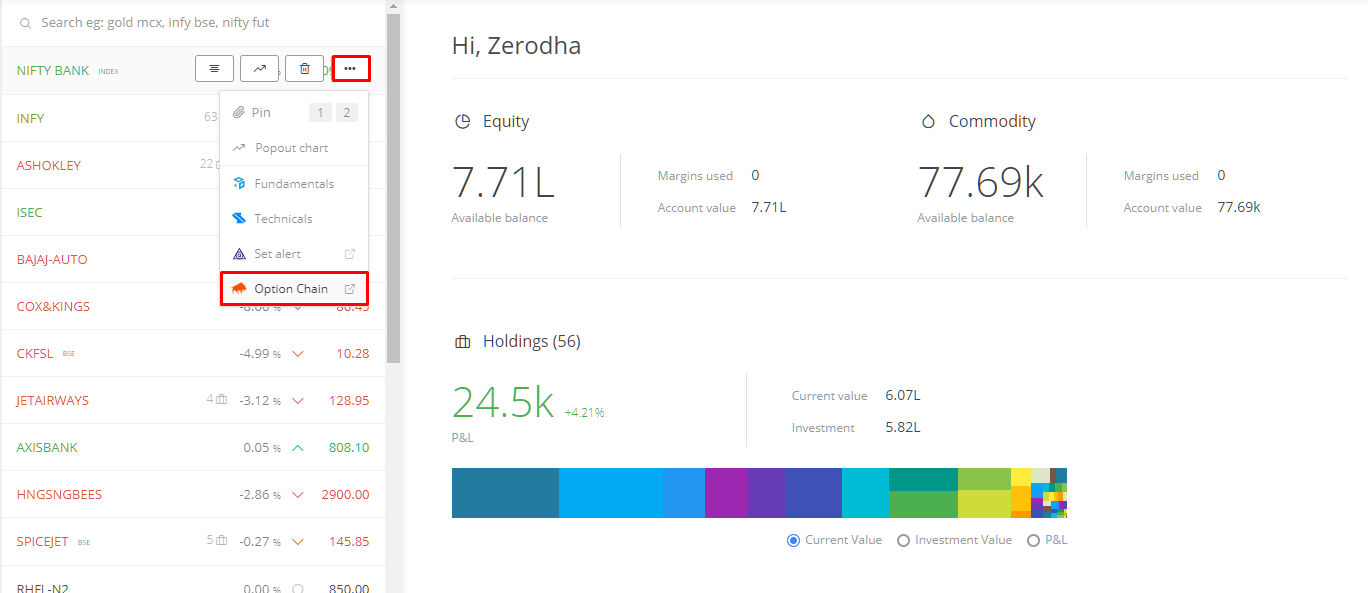1368x593 pixels.
Task: Click the down arrow on CKFSL row
Action: tap(297, 354)
